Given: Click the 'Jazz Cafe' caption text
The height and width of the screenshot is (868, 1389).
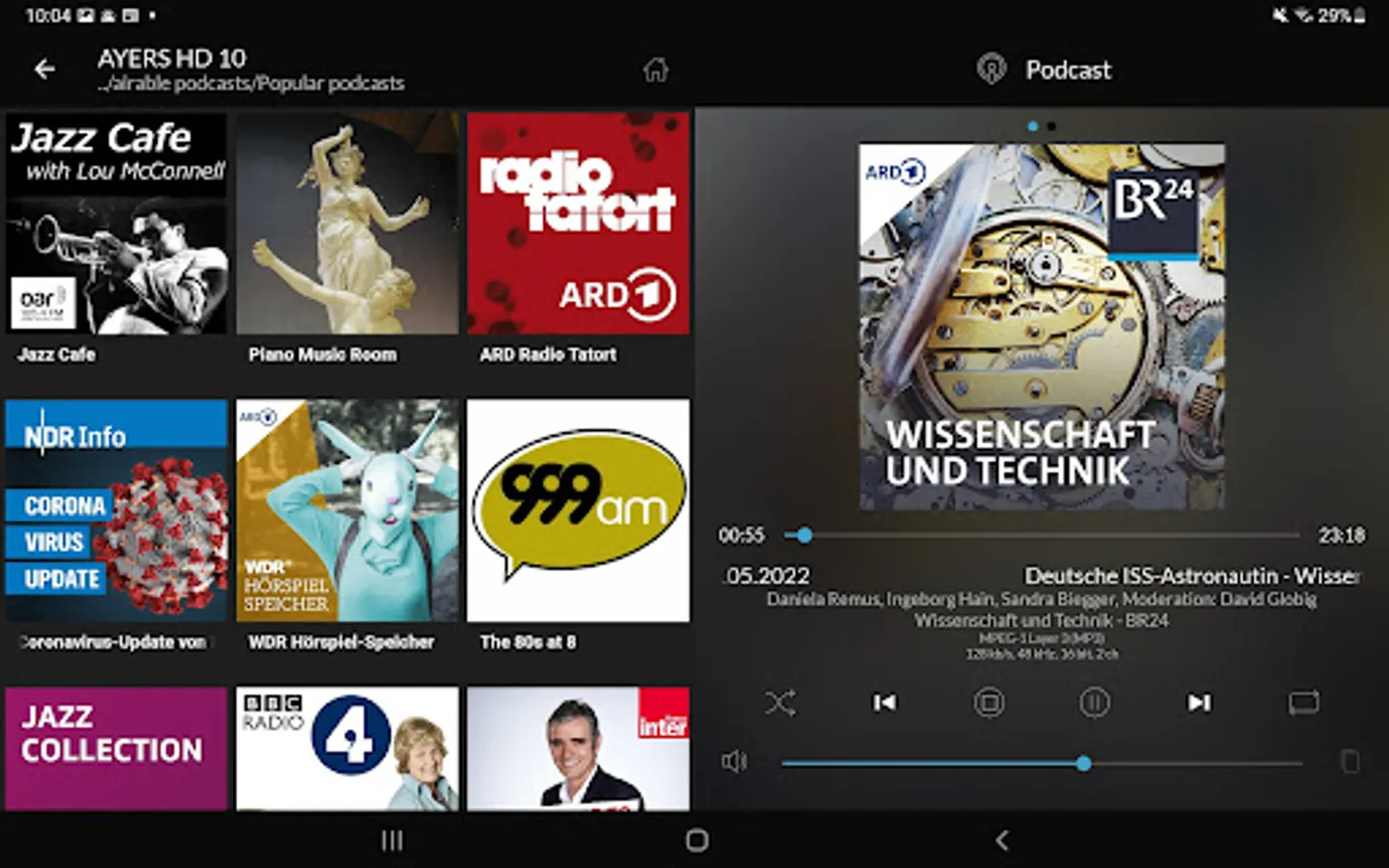Looking at the screenshot, I should [x=56, y=354].
